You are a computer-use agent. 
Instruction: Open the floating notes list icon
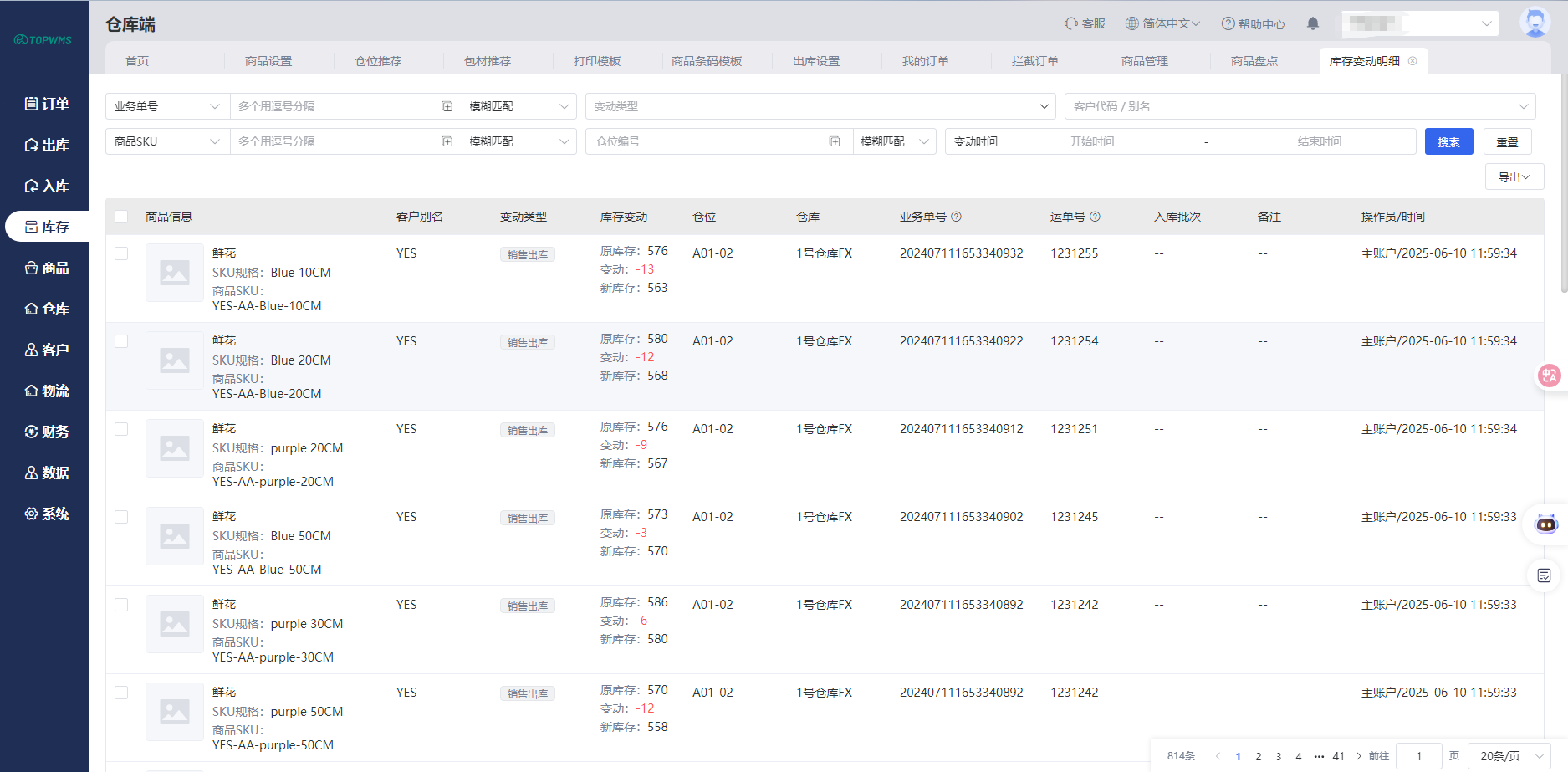(x=1544, y=575)
